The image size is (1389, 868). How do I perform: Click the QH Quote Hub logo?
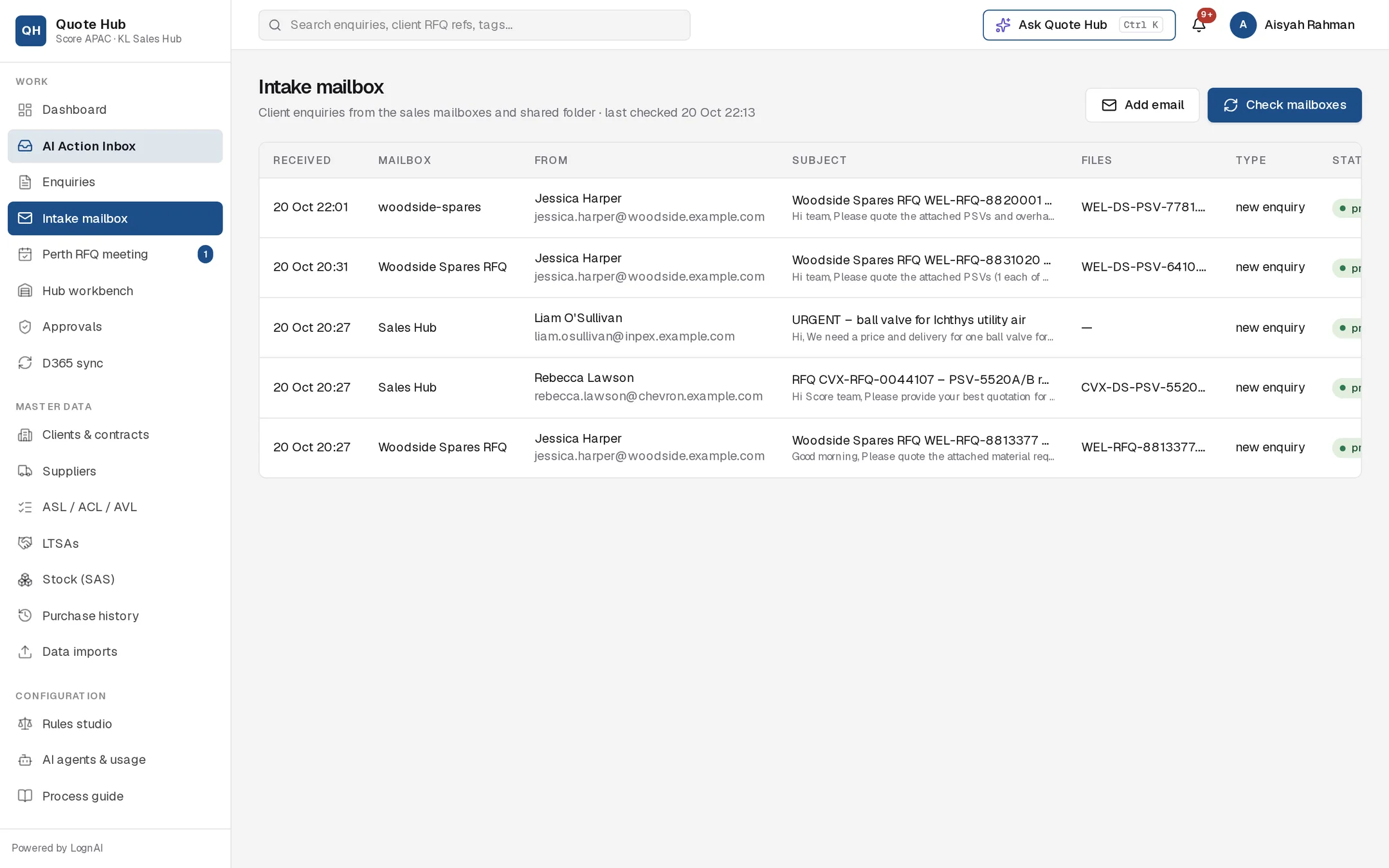(31, 30)
